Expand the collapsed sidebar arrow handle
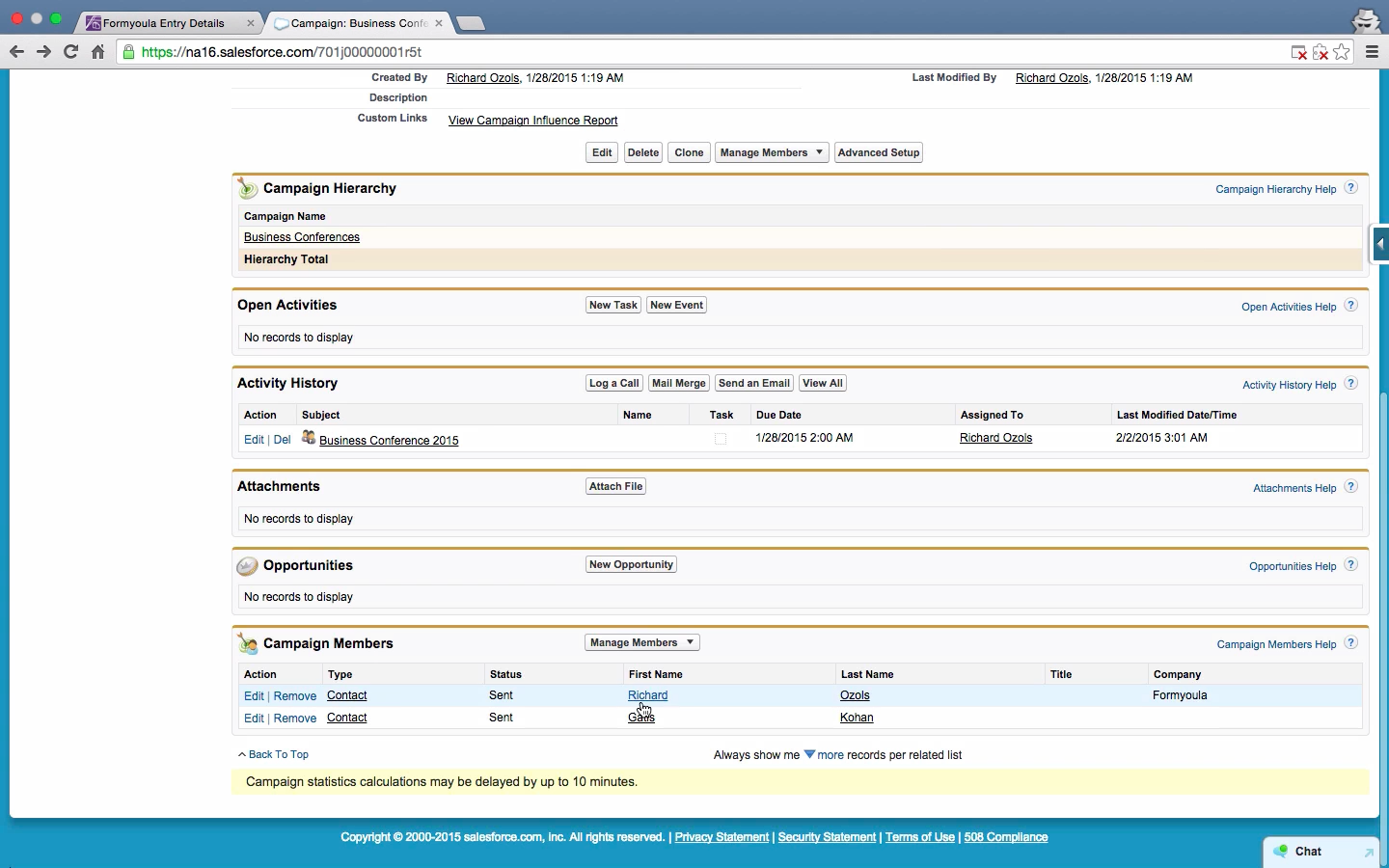1389x868 pixels. coord(1380,244)
